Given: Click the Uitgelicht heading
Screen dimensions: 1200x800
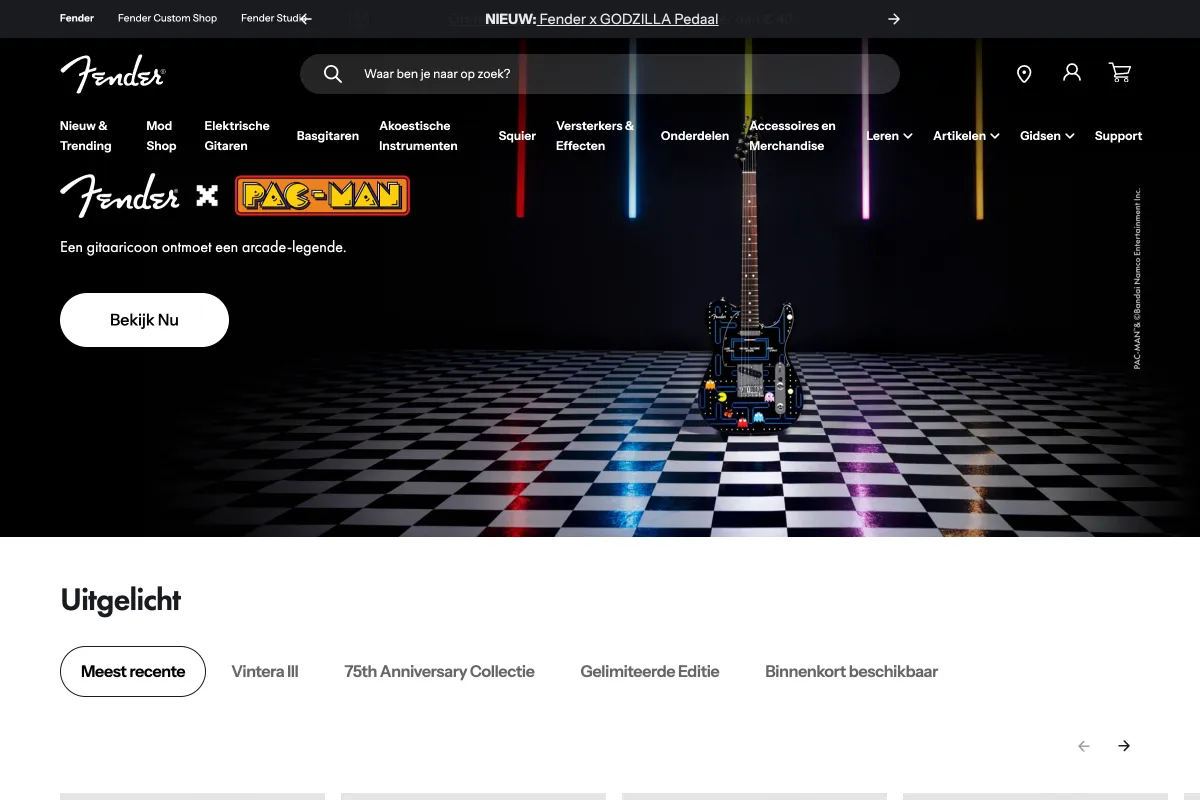Looking at the screenshot, I should 121,600.
